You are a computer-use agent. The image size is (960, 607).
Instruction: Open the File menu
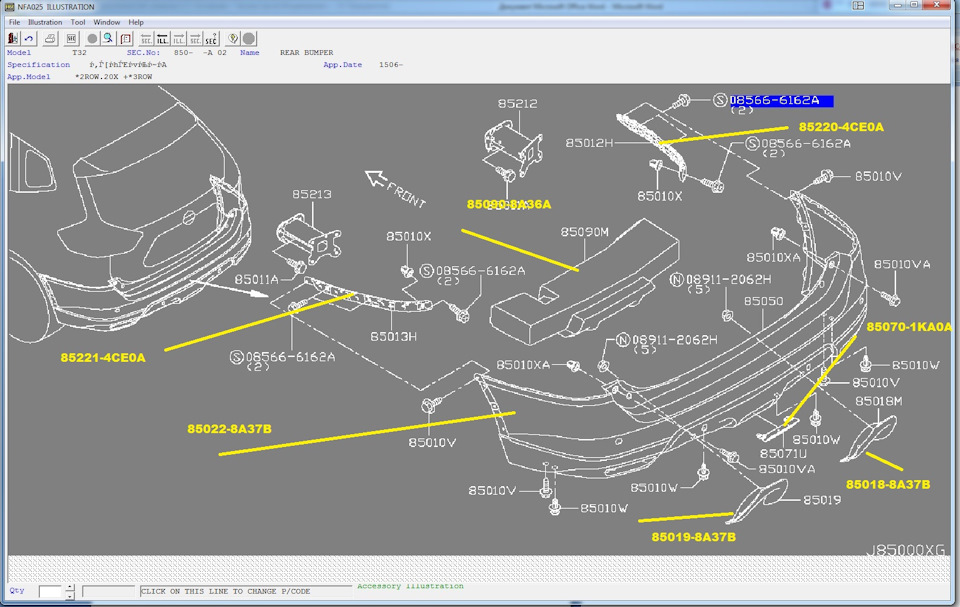pos(14,22)
